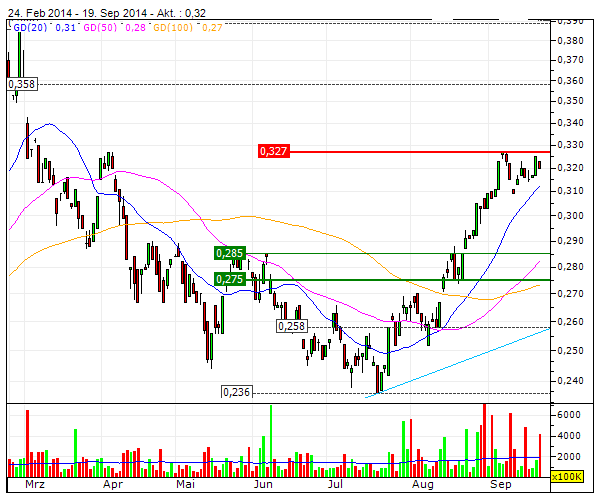Image resolution: width=600 pixels, height=500 pixels.
Task: Click the Apr month label on time axis
Action: [112, 485]
